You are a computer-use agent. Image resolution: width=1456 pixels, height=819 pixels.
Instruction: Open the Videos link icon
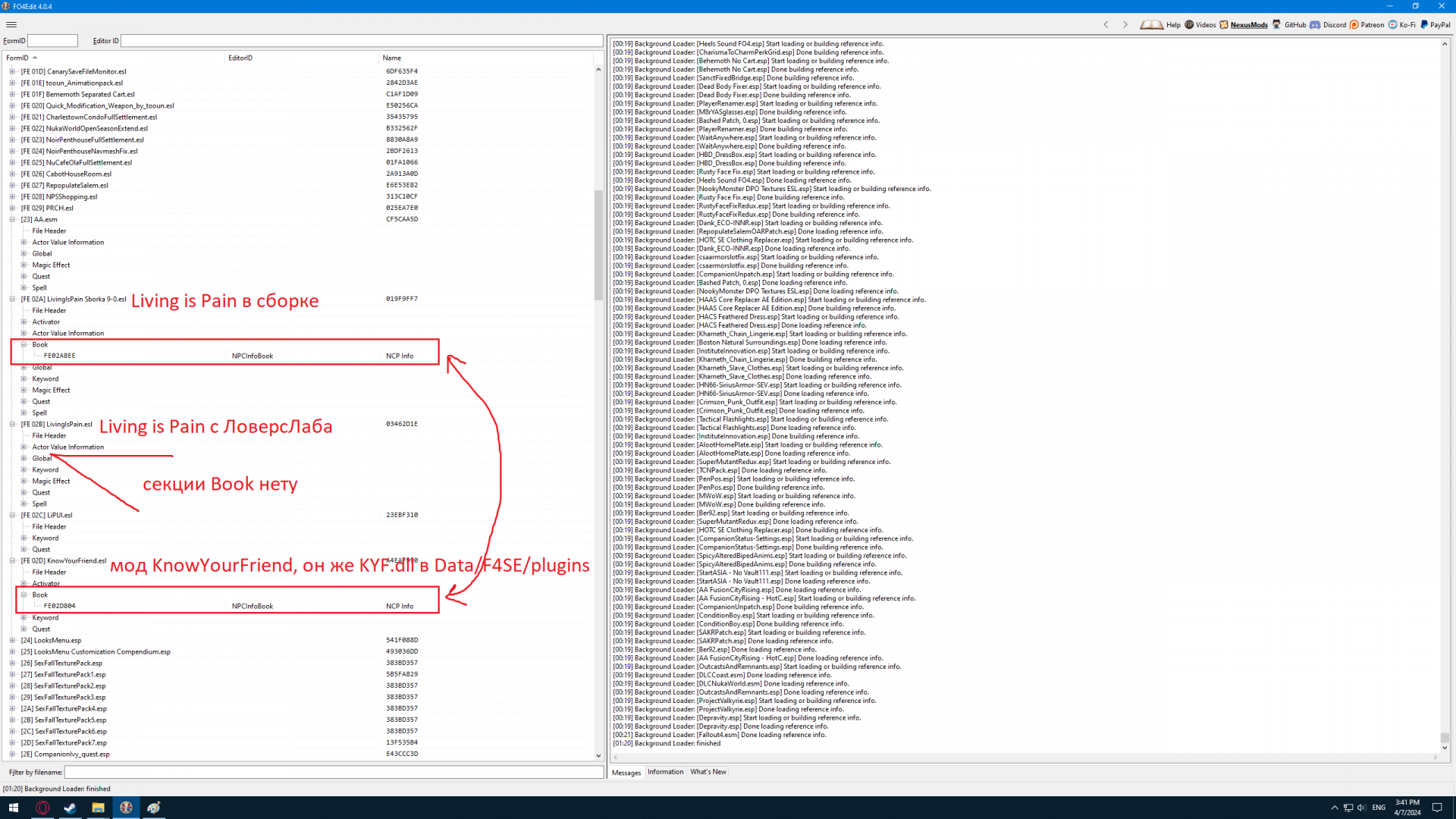point(1189,24)
